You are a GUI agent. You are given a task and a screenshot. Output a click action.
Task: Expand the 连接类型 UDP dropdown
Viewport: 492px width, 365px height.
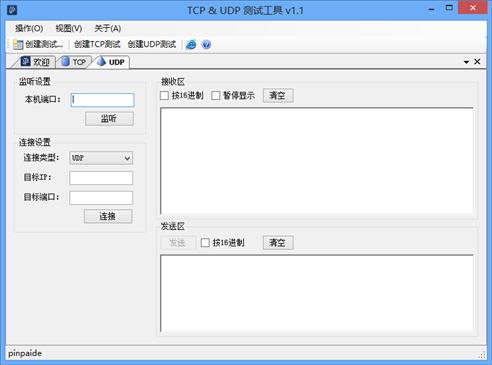101,158
